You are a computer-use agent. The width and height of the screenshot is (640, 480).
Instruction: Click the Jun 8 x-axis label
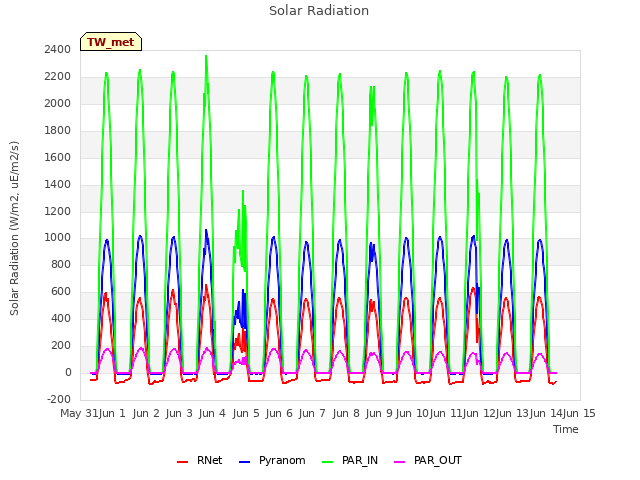point(346,413)
